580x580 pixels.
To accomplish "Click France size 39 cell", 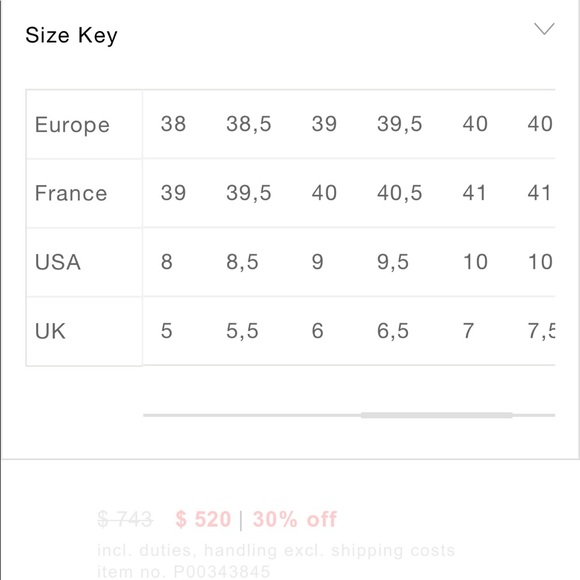I will coord(173,193).
